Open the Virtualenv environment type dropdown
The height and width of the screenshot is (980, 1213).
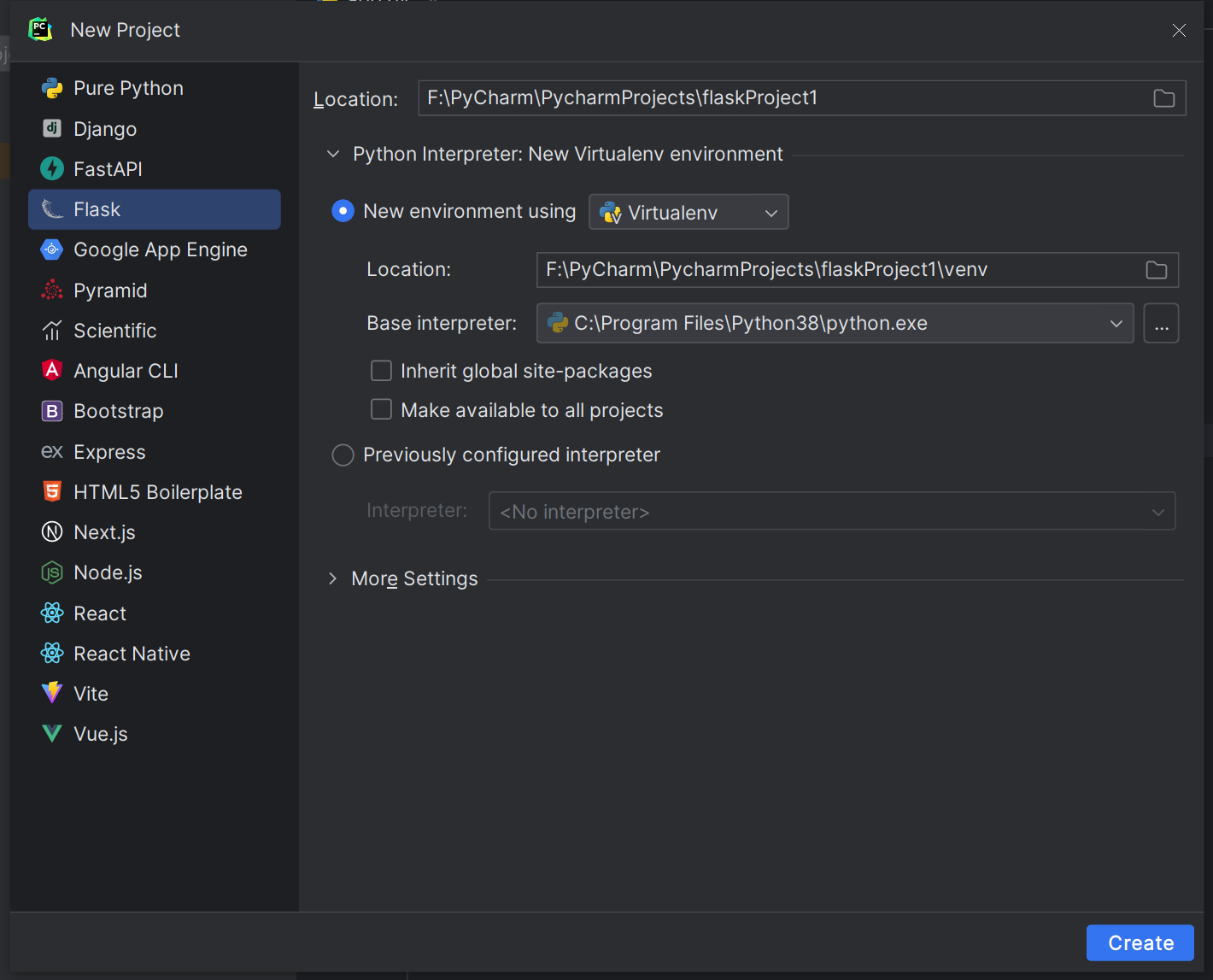pos(689,212)
